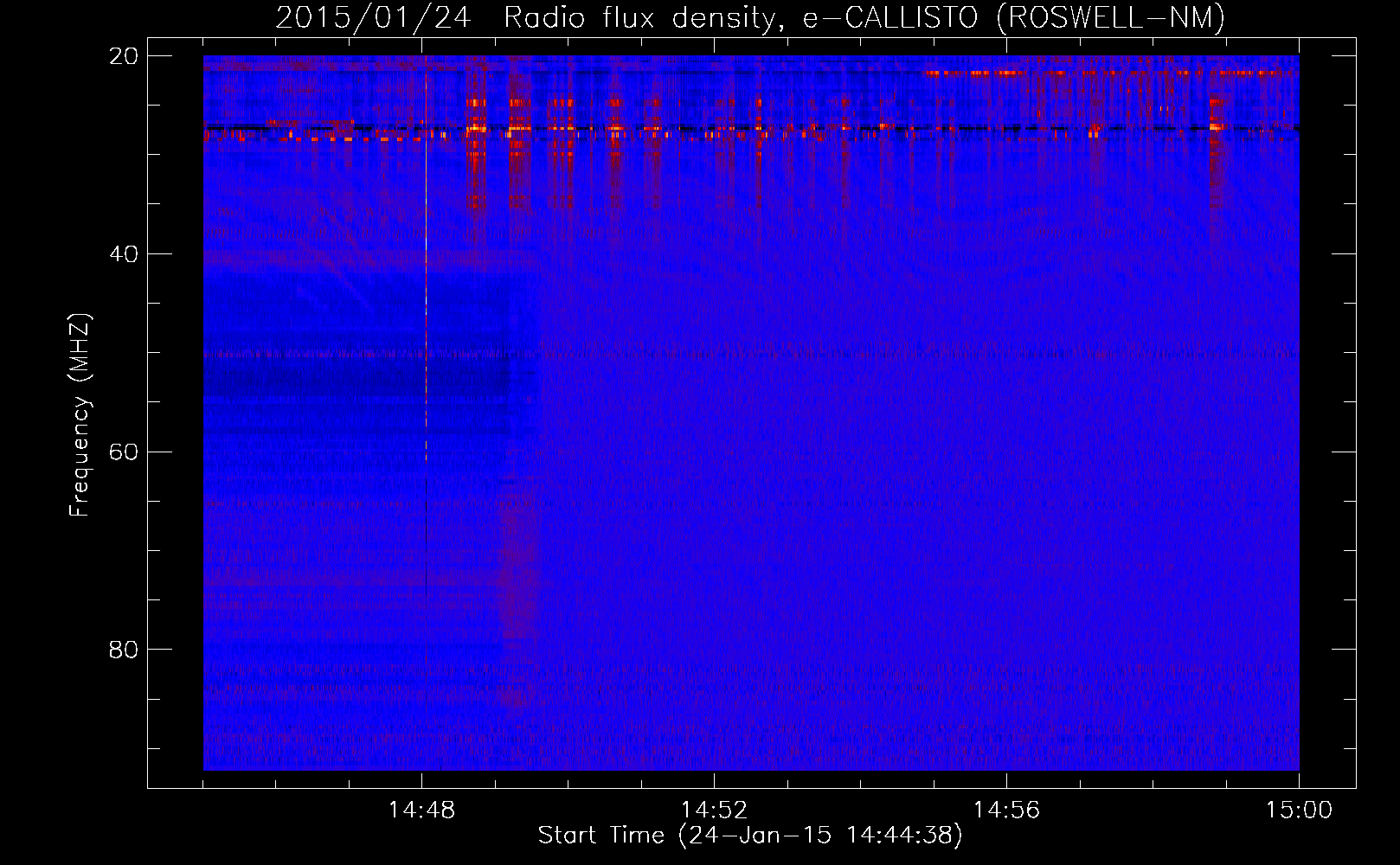Select the 'Frequency (MHZ)' y-axis label
The width and height of the screenshot is (1400, 865).
pyautogui.click(x=80, y=415)
